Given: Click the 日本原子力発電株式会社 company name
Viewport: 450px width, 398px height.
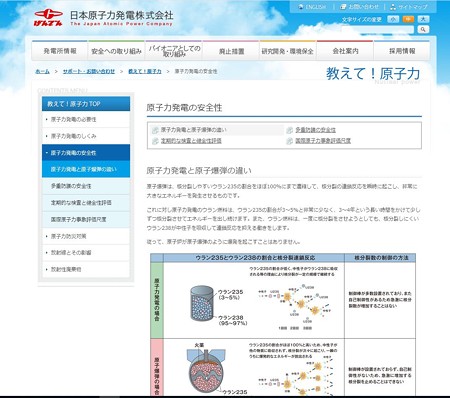Looking at the screenshot, I should click(122, 15).
